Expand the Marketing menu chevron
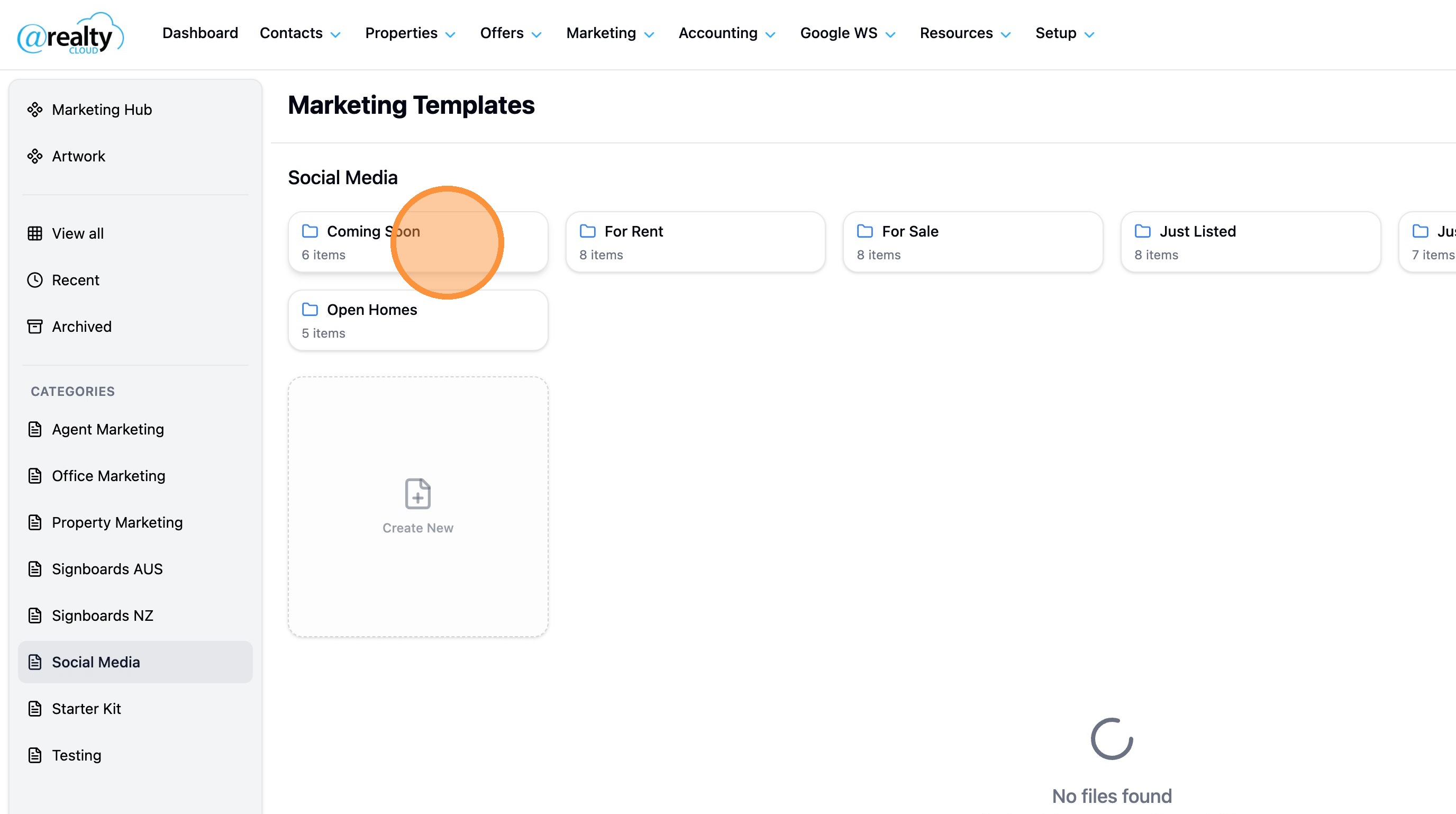Screen dimensions: 1456x814 tap(650, 35)
